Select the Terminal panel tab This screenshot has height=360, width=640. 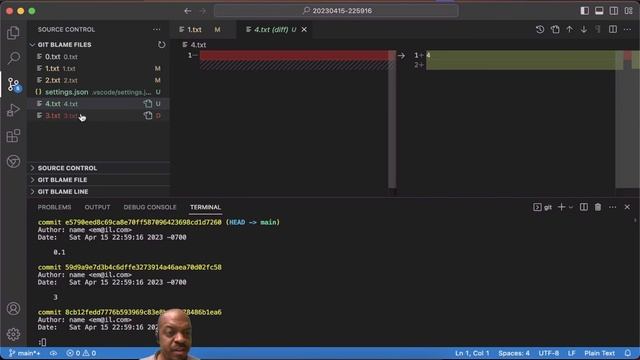pos(205,207)
